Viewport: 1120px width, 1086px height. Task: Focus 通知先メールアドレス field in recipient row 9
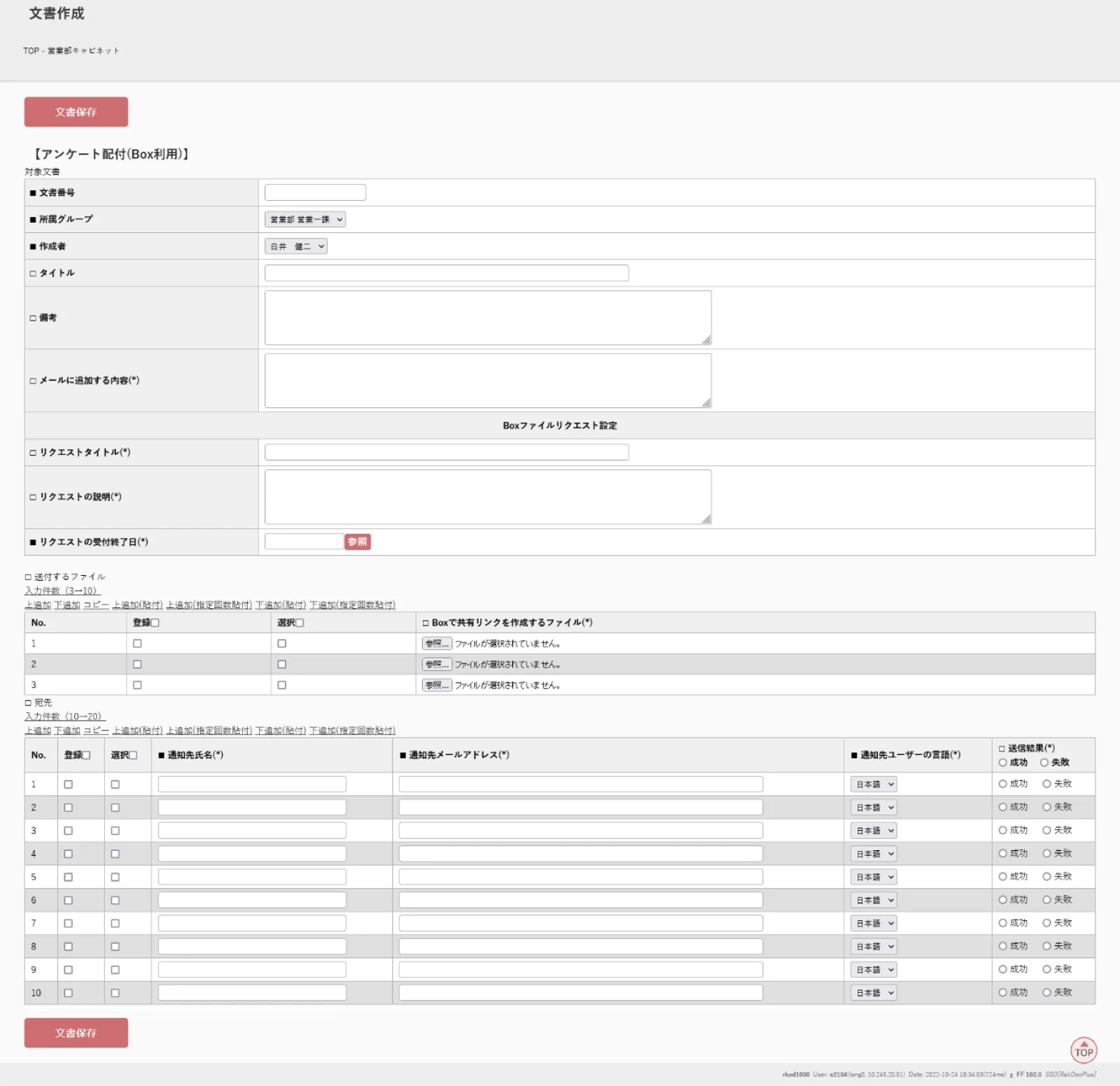[580, 970]
